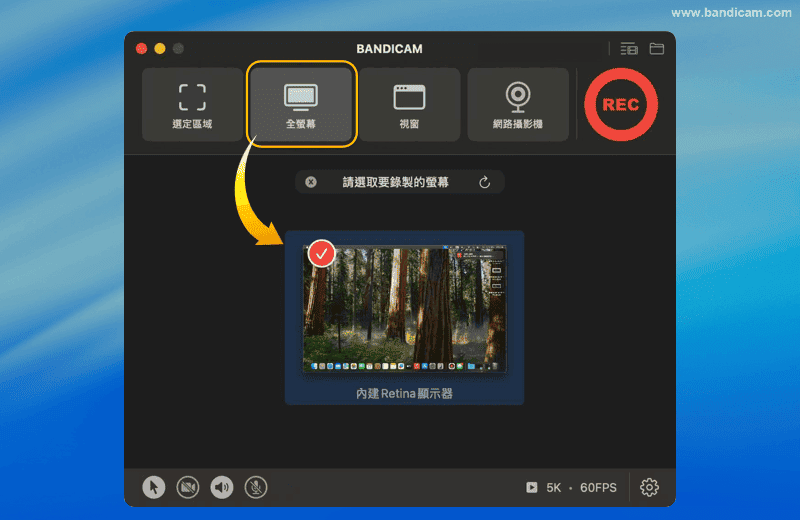Open settings with the gear icon
This screenshot has height=520, width=800.
[x=649, y=487]
